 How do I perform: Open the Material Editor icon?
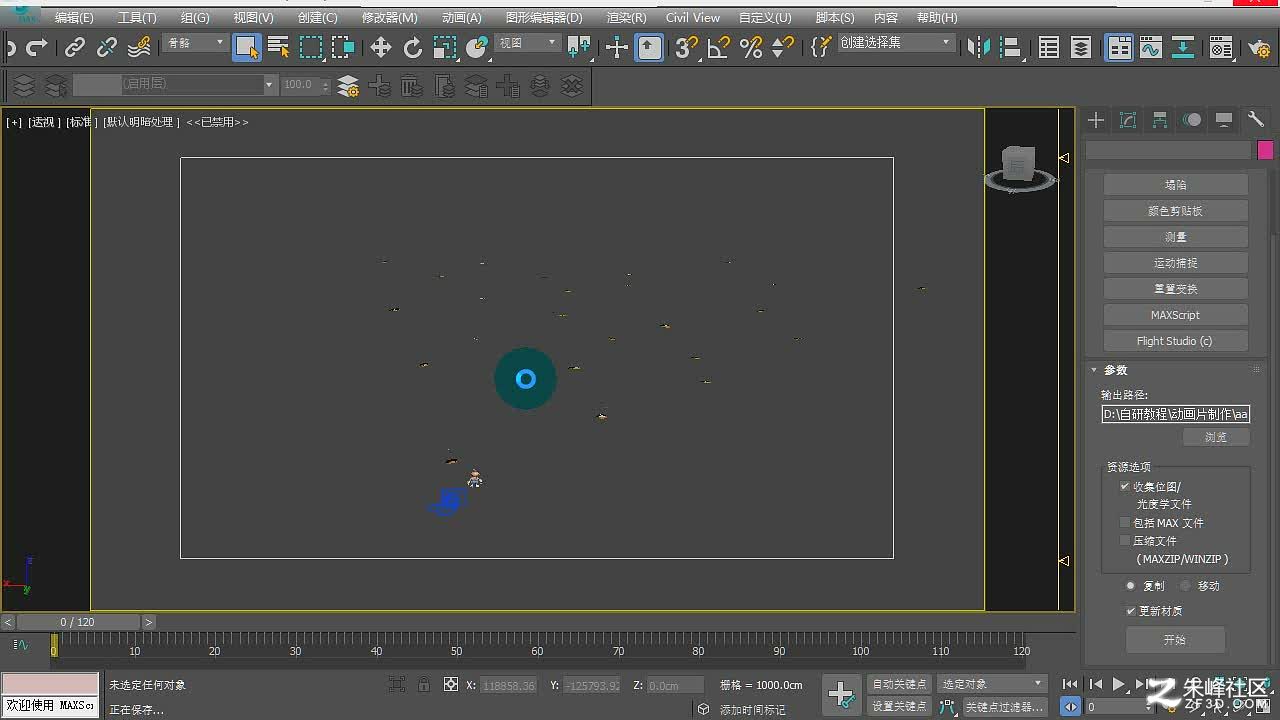pos(1221,47)
